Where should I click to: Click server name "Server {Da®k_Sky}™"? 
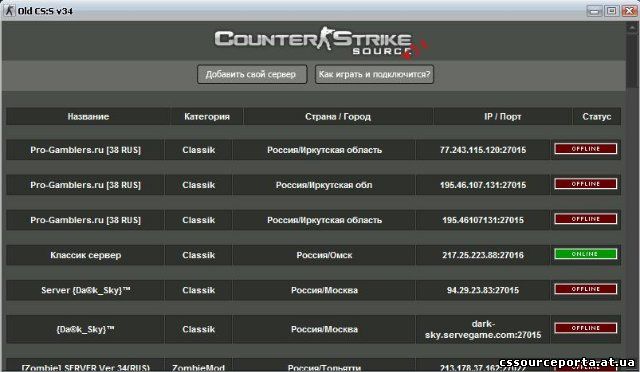point(86,290)
